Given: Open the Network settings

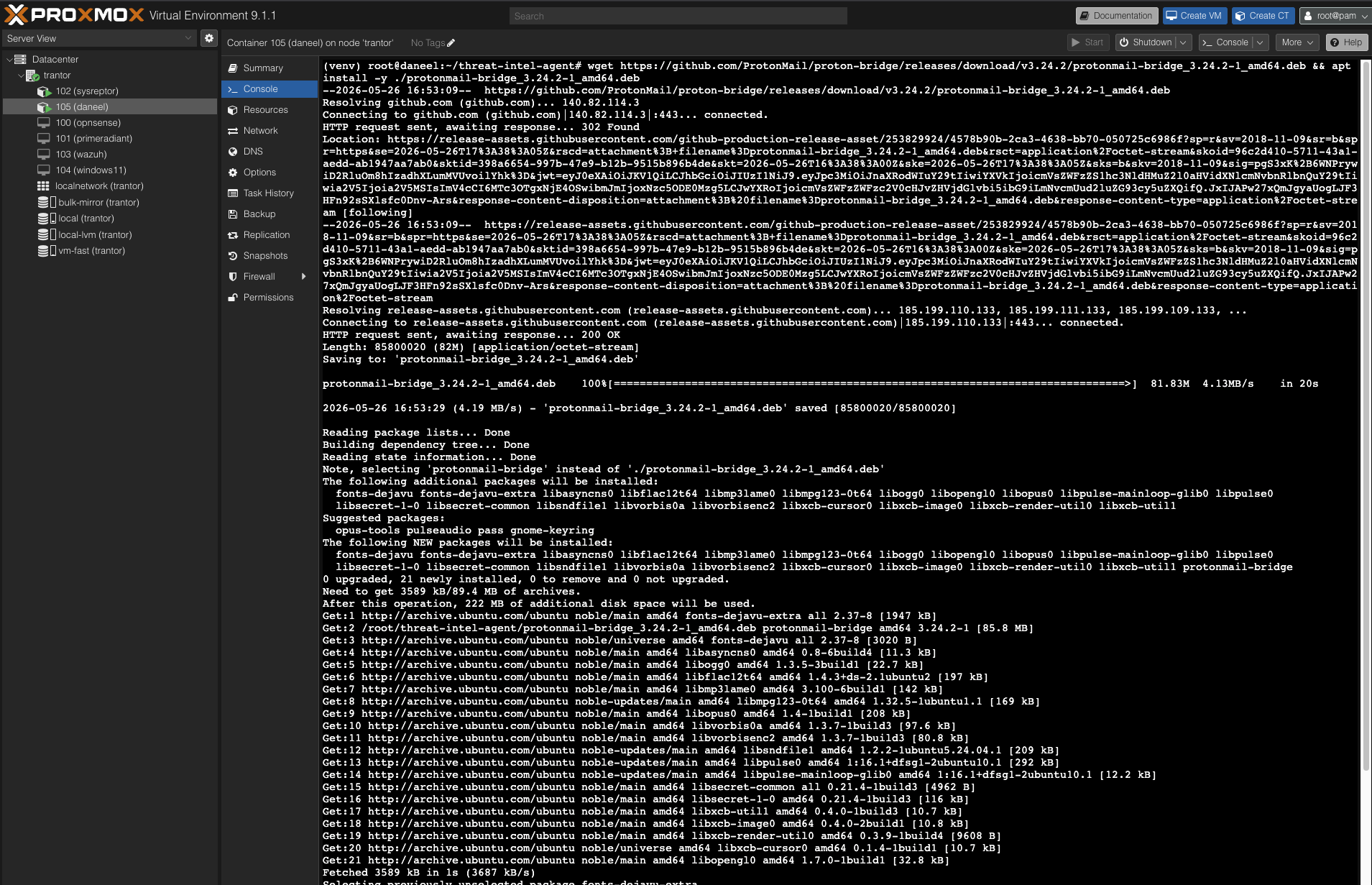Looking at the screenshot, I should 269,131.
